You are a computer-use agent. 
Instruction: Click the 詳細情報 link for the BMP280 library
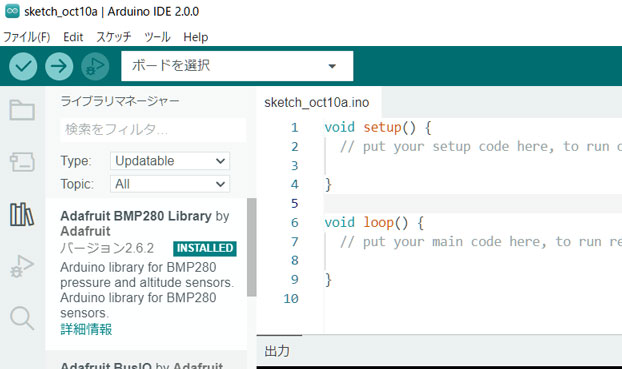coord(86,329)
